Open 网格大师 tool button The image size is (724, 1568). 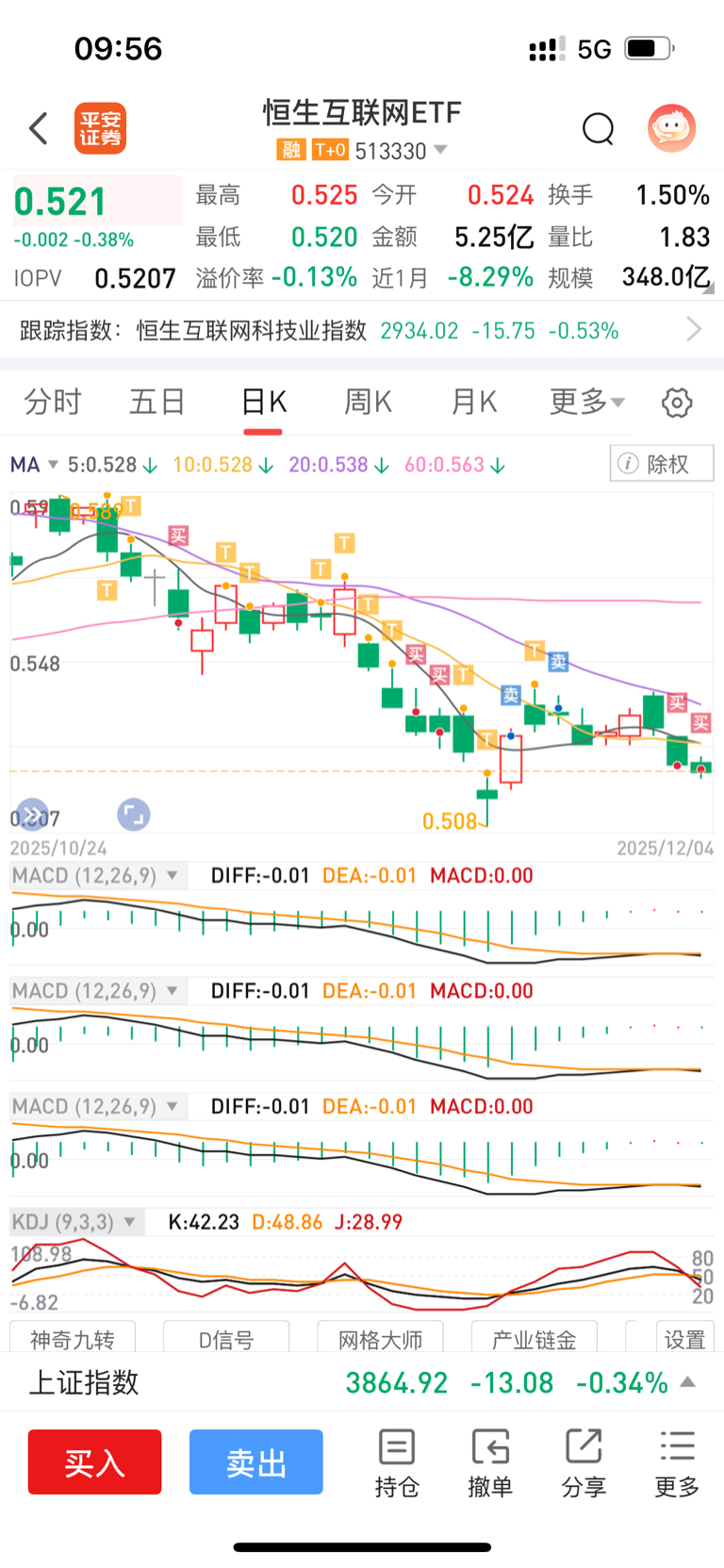(x=380, y=1339)
